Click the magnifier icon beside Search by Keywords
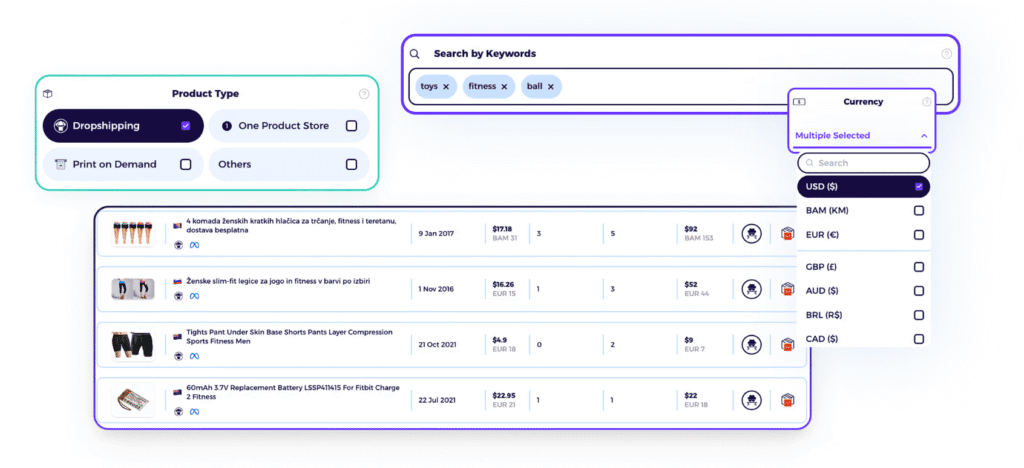The width and height of the screenshot is (1024, 468). pyautogui.click(x=415, y=54)
